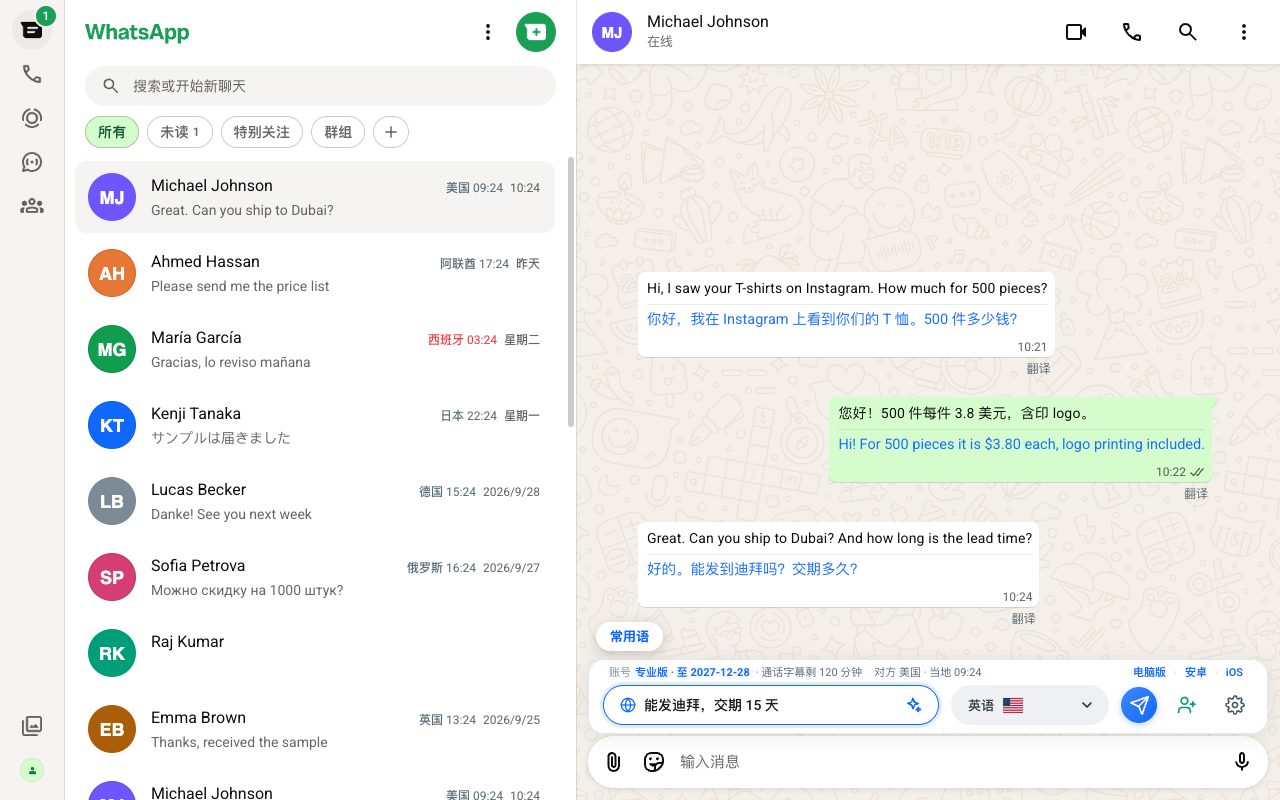Select the 特别关注 filter tab

pos(262,132)
